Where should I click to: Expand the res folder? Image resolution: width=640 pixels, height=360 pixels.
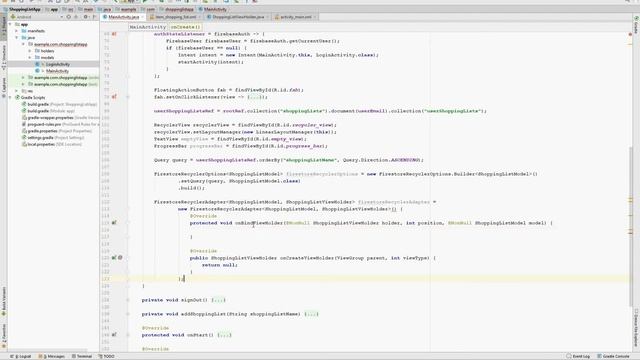[x=17, y=91]
